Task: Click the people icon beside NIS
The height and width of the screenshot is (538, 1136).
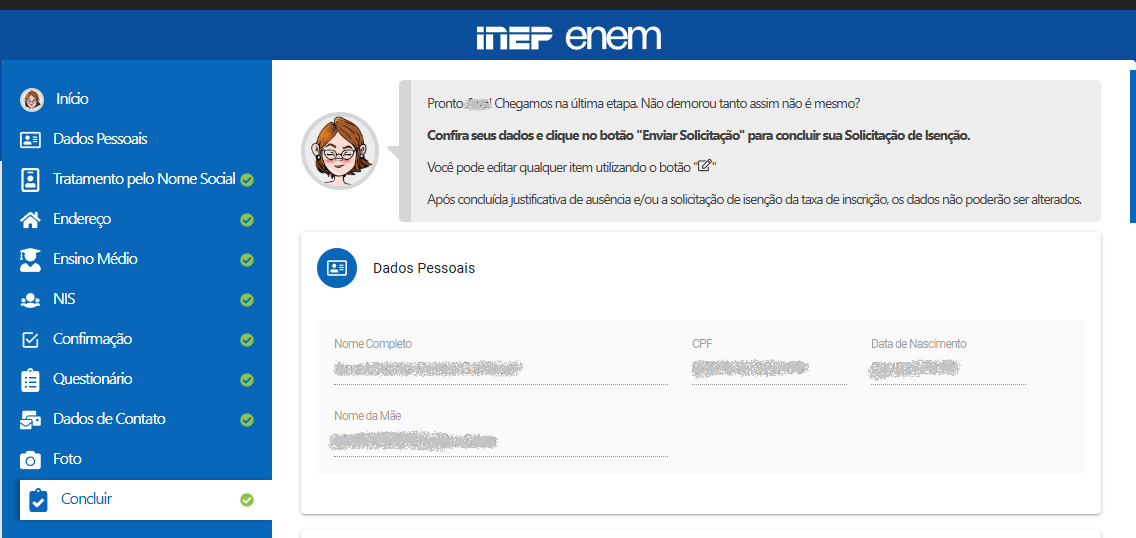Action: point(31,299)
